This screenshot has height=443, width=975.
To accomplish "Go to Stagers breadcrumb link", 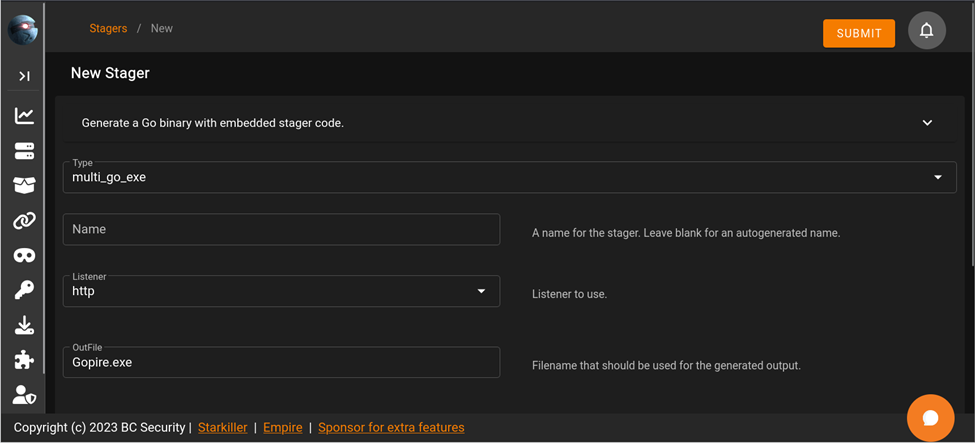I will pyautogui.click(x=108, y=29).
